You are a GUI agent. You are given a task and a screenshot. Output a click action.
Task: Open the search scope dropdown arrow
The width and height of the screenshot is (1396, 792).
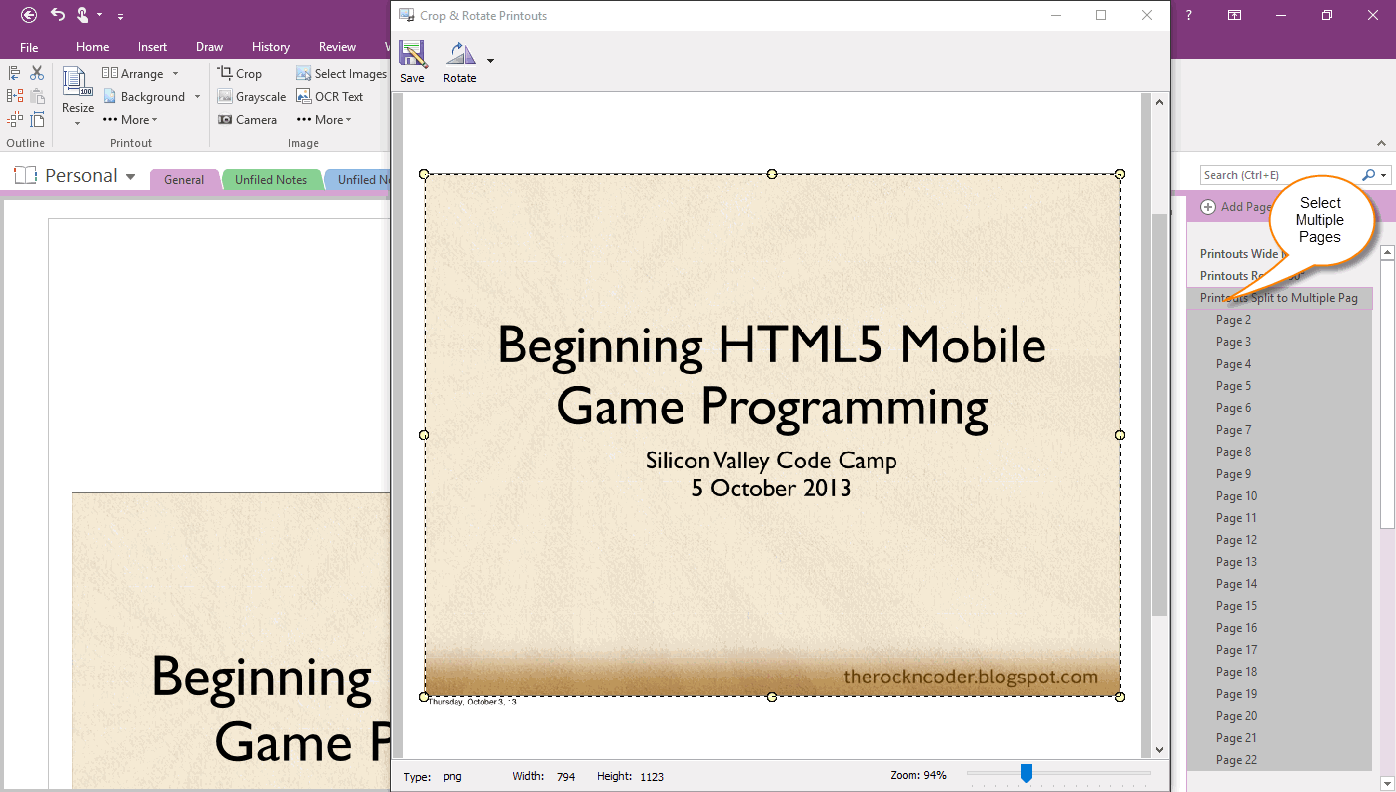1385,176
